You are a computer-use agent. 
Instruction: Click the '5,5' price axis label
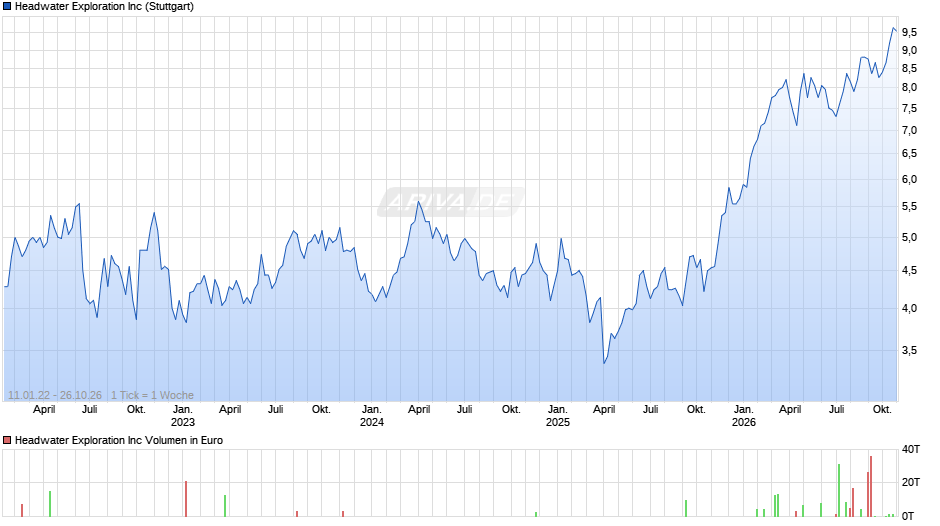click(x=909, y=207)
